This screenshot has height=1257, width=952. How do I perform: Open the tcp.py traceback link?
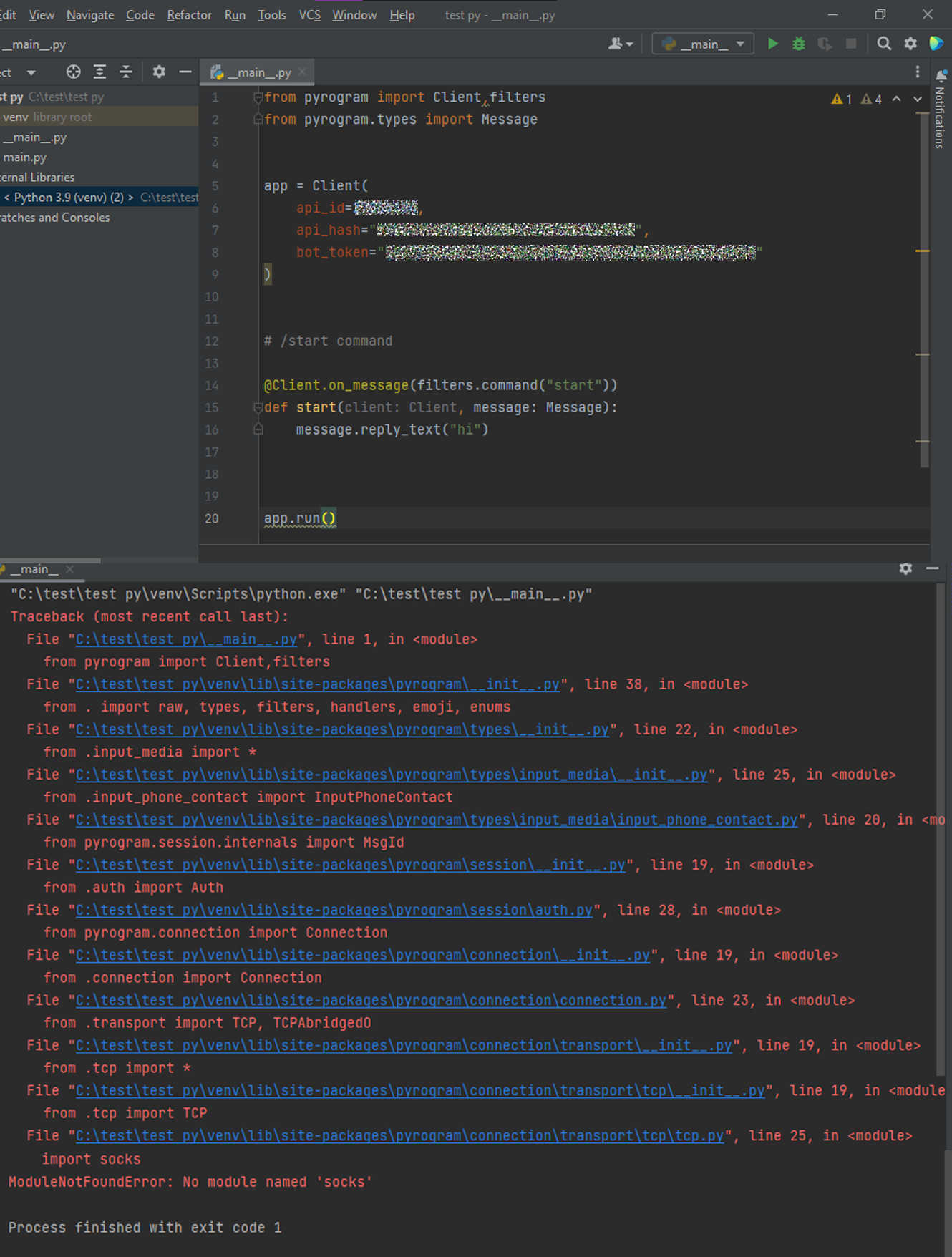click(x=399, y=1136)
